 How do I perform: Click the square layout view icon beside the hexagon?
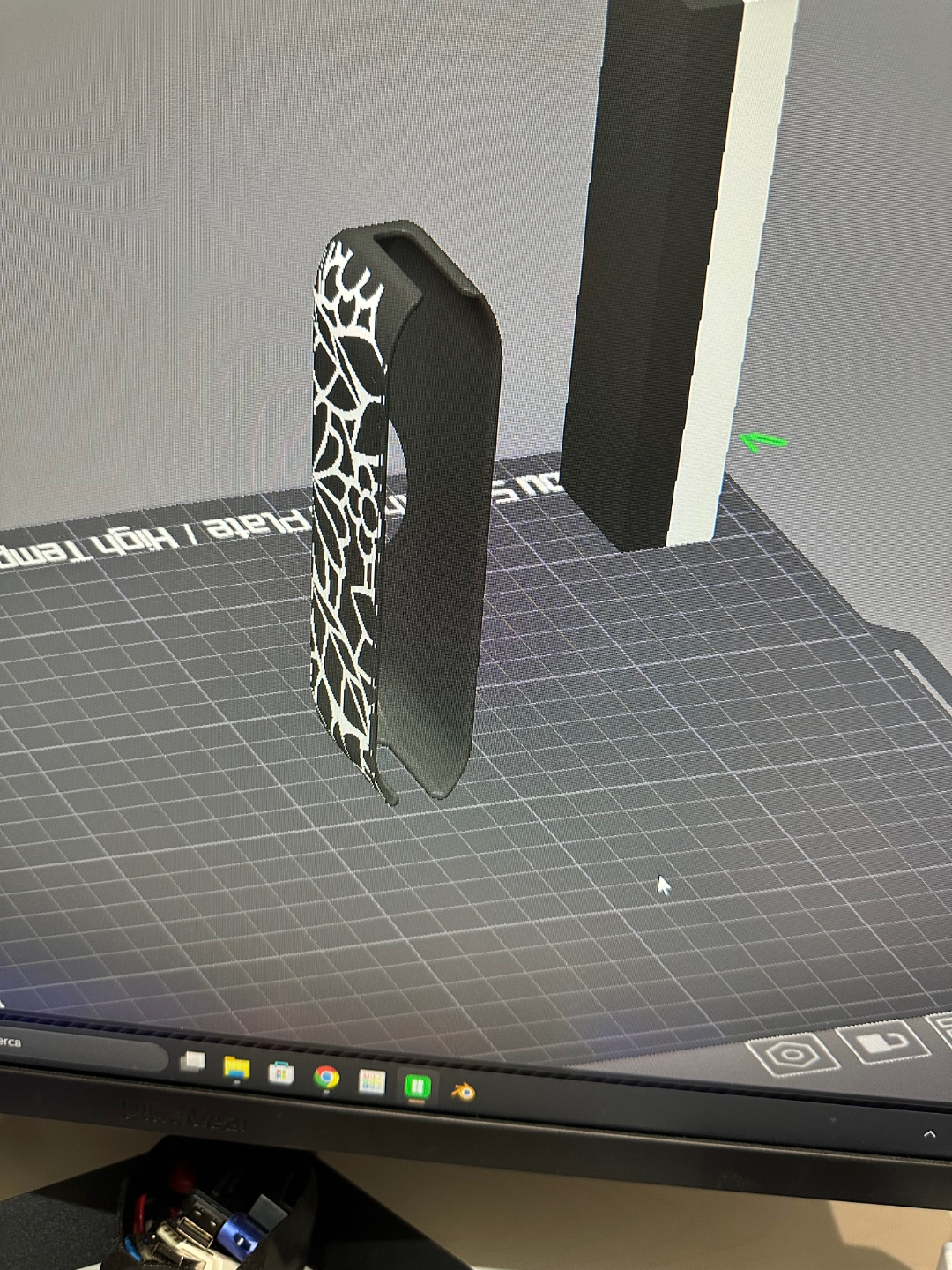click(882, 1043)
